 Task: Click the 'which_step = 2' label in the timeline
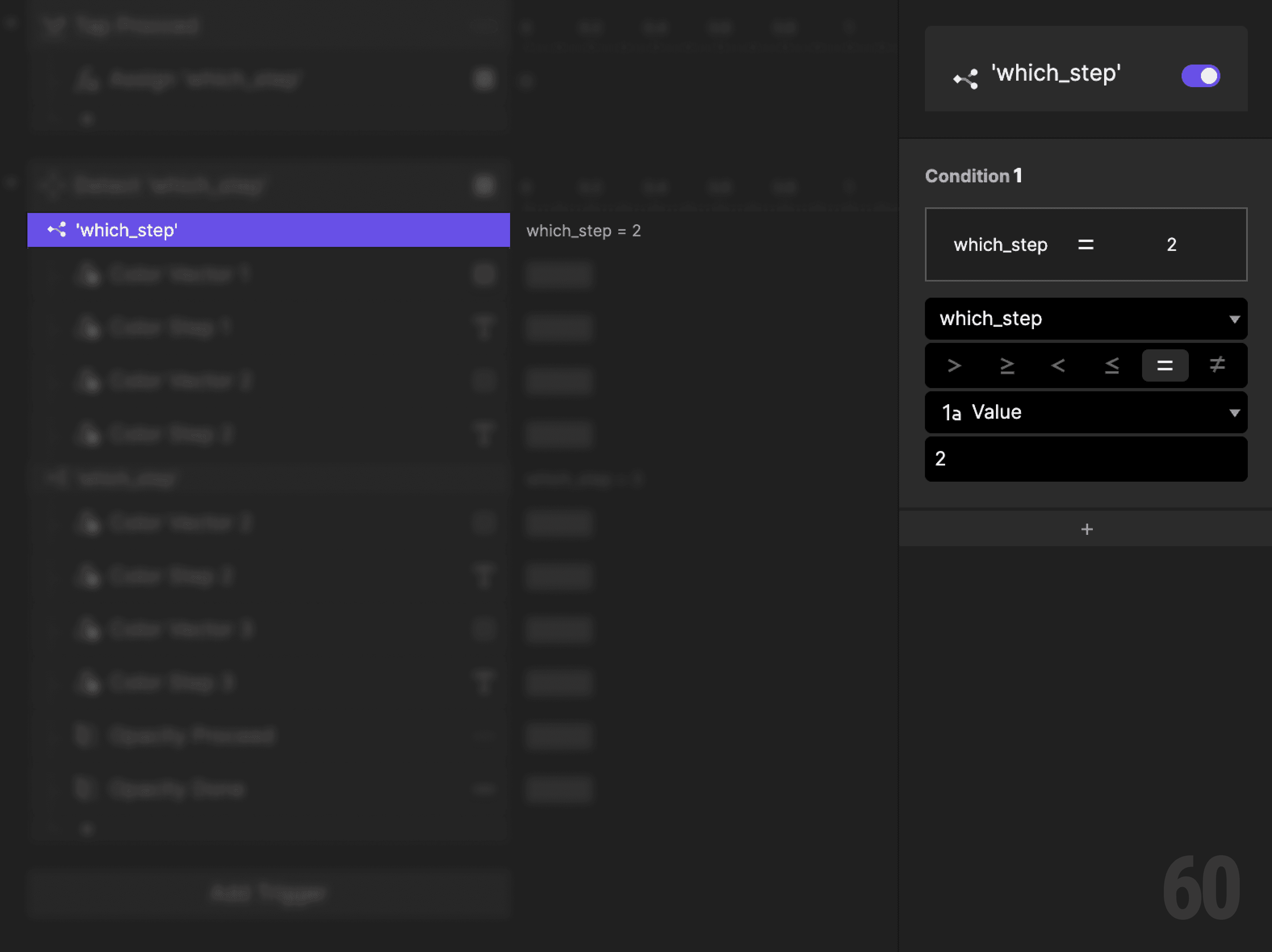click(x=583, y=230)
